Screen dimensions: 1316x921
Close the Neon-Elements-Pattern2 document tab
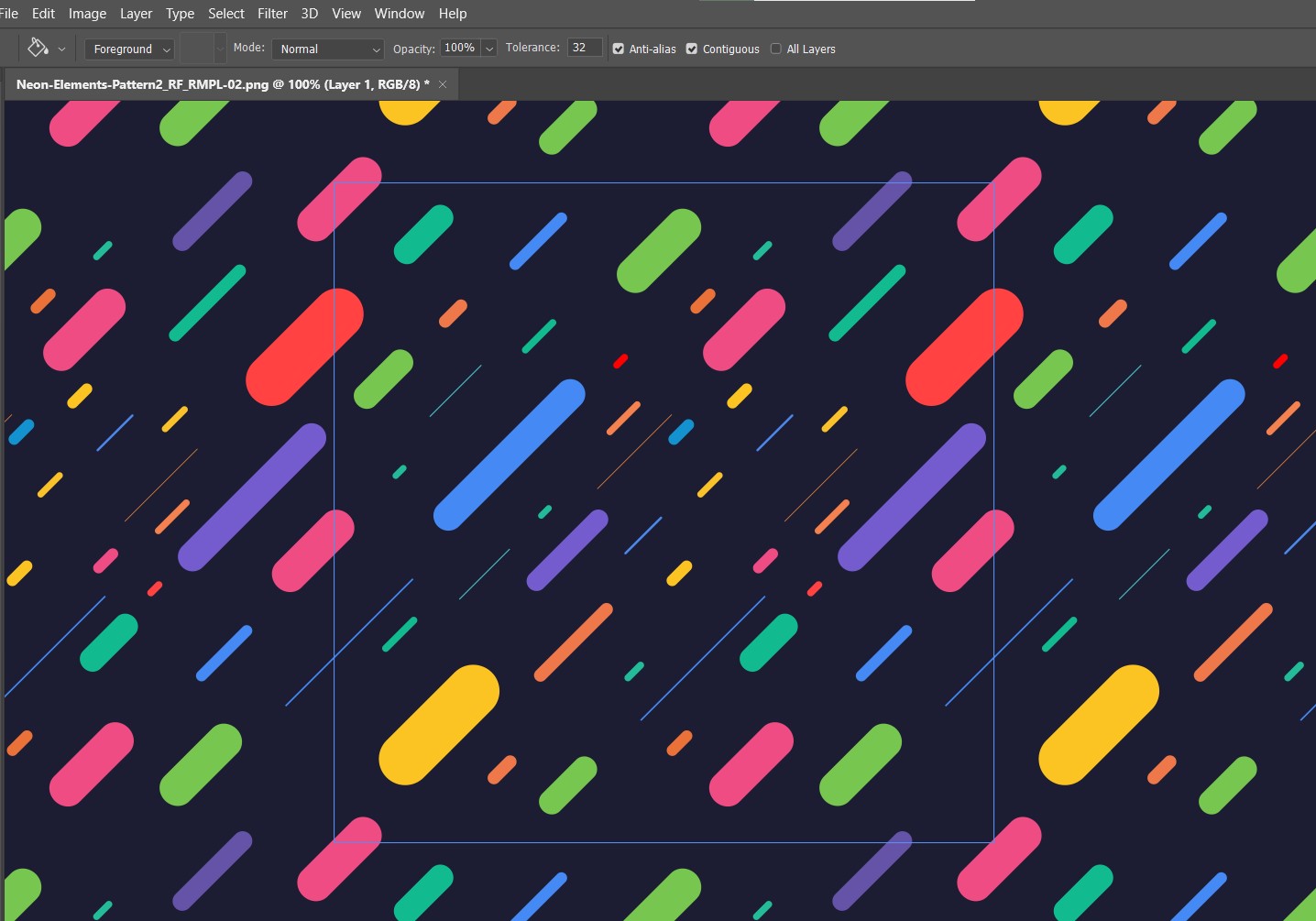[x=443, y=84]
